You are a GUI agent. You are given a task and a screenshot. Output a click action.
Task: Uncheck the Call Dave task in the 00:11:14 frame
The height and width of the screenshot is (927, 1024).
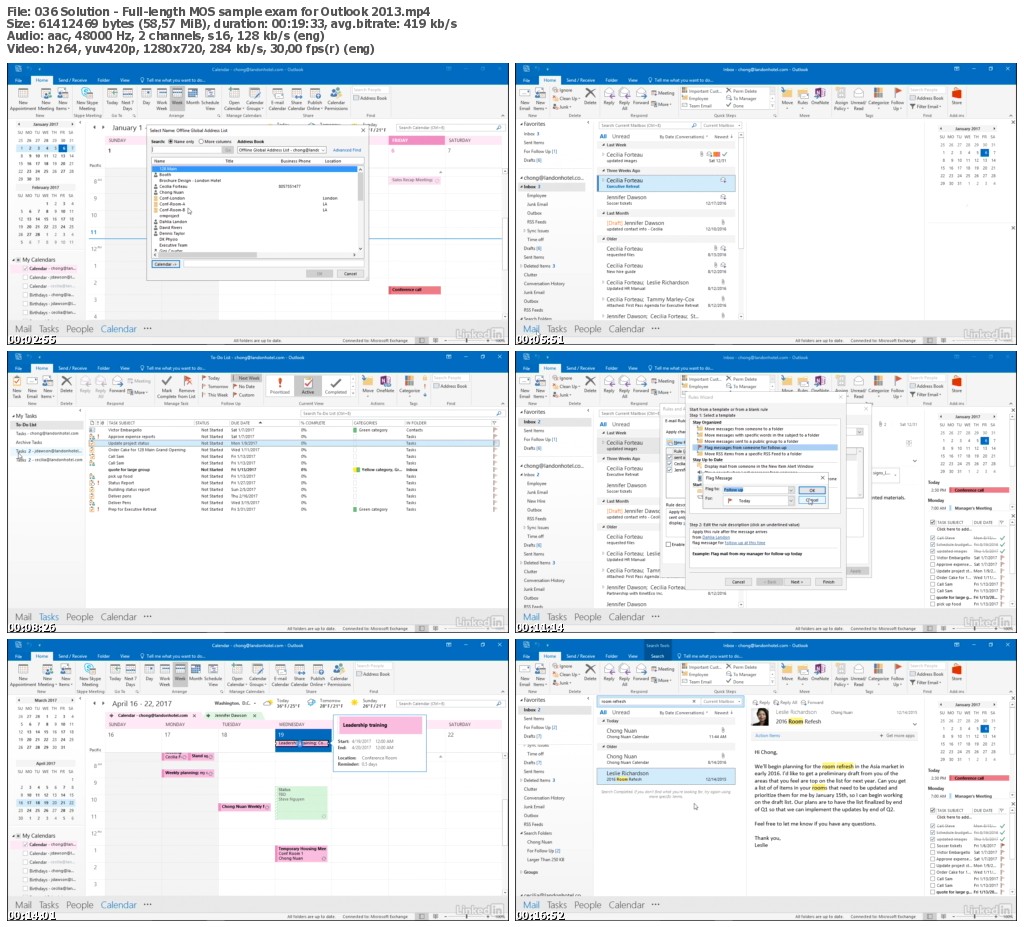coord(933,538)
